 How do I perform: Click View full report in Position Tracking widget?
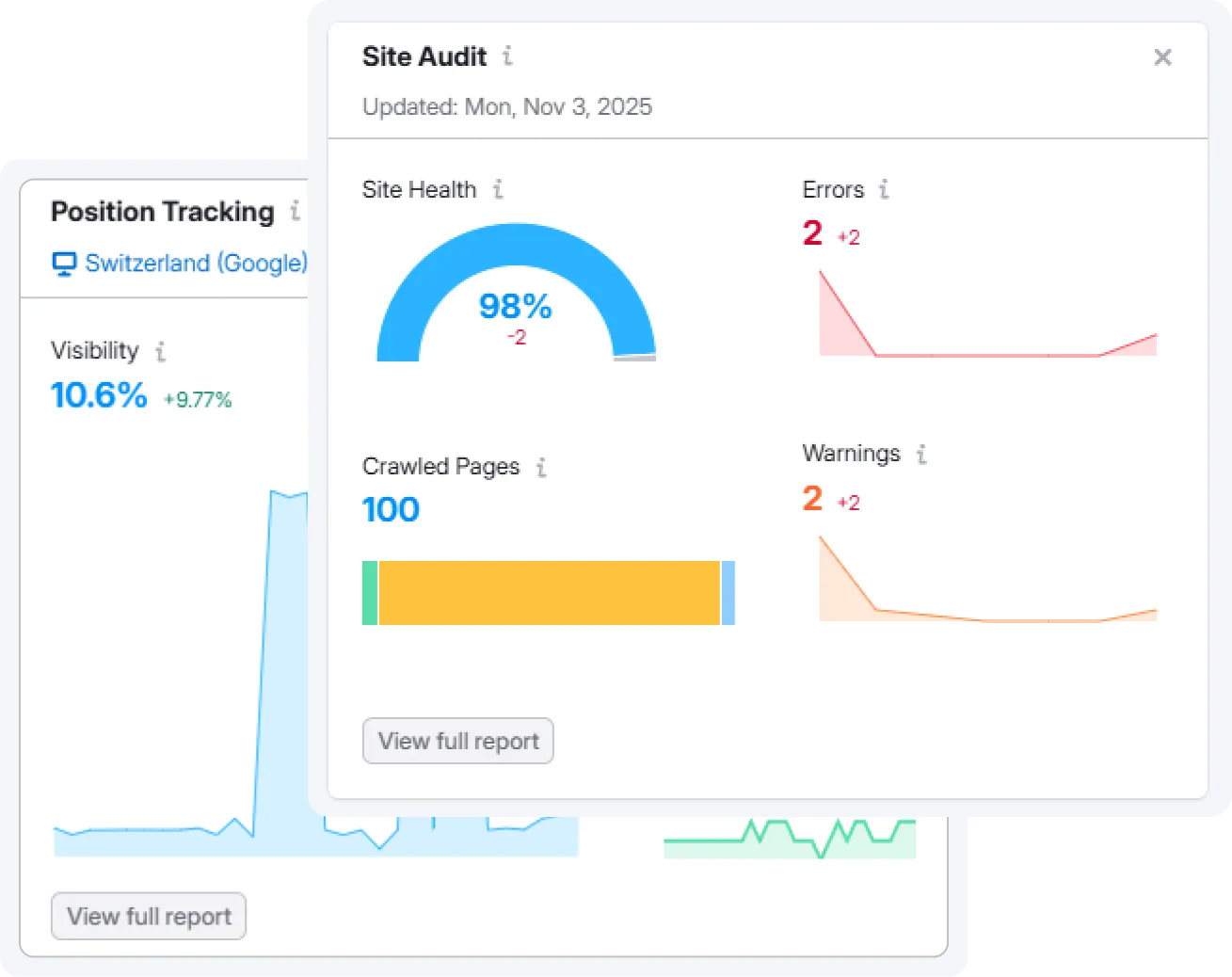[148, 916]
